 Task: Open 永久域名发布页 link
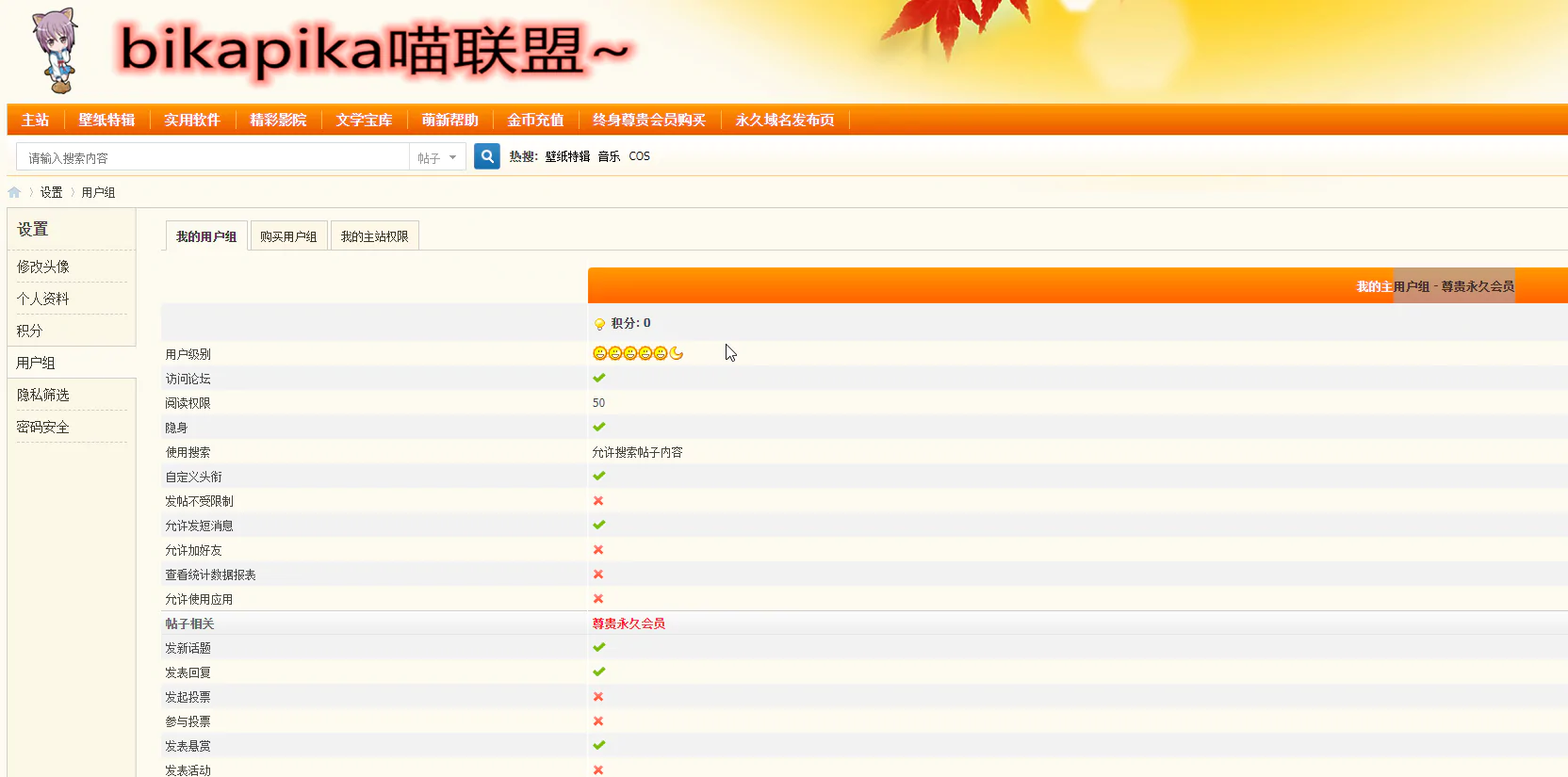785,120
